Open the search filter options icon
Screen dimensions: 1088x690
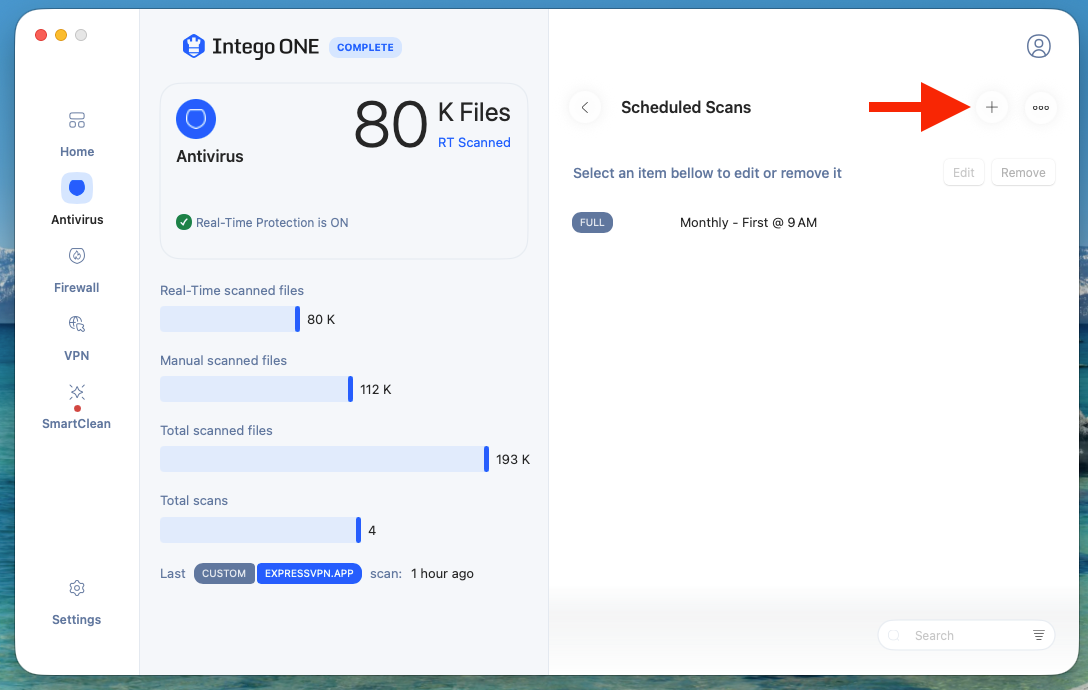[x=1038, y=635]
